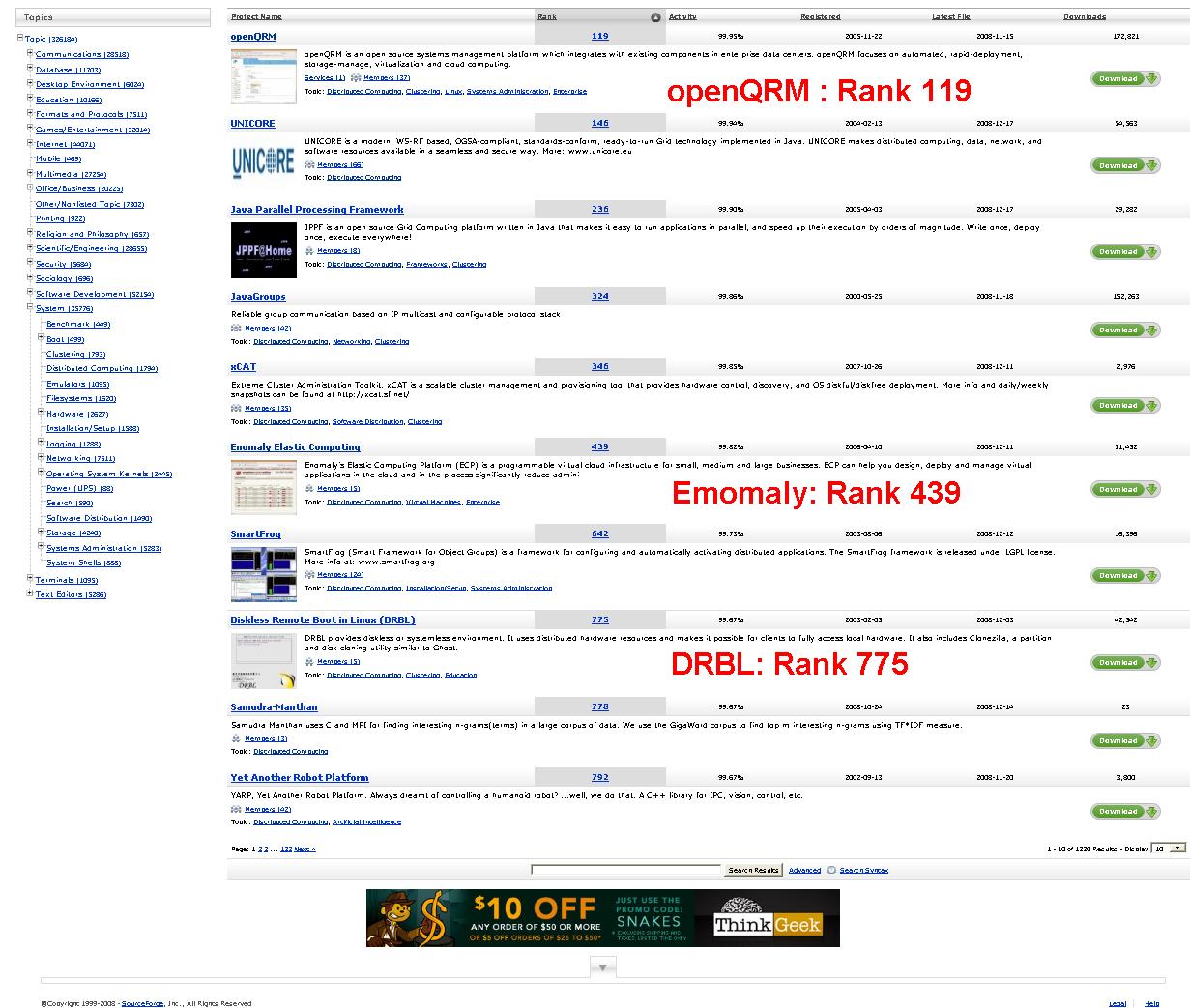Expand the Communications topic tree node
Viewport: 1190px width, 1008px height.
click(30, 54)
